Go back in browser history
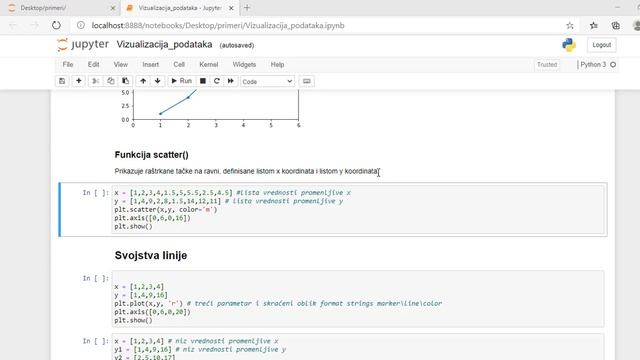Viewport: 640px width, 360px height. pyautogui.click(x=13, y=25)
